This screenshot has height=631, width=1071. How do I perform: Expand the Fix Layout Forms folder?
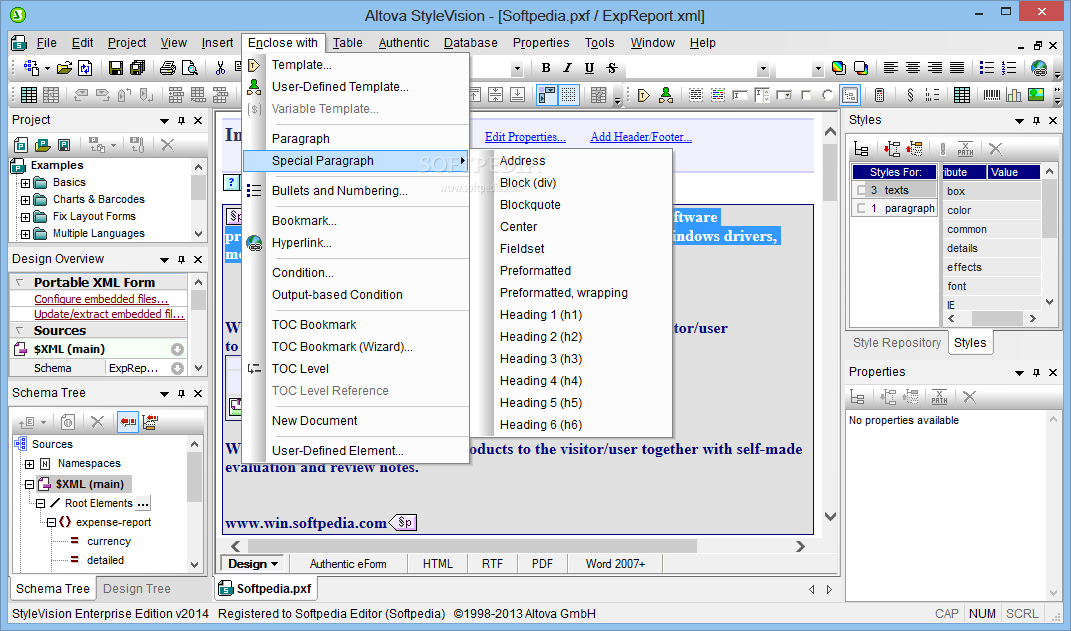(25, 217)
